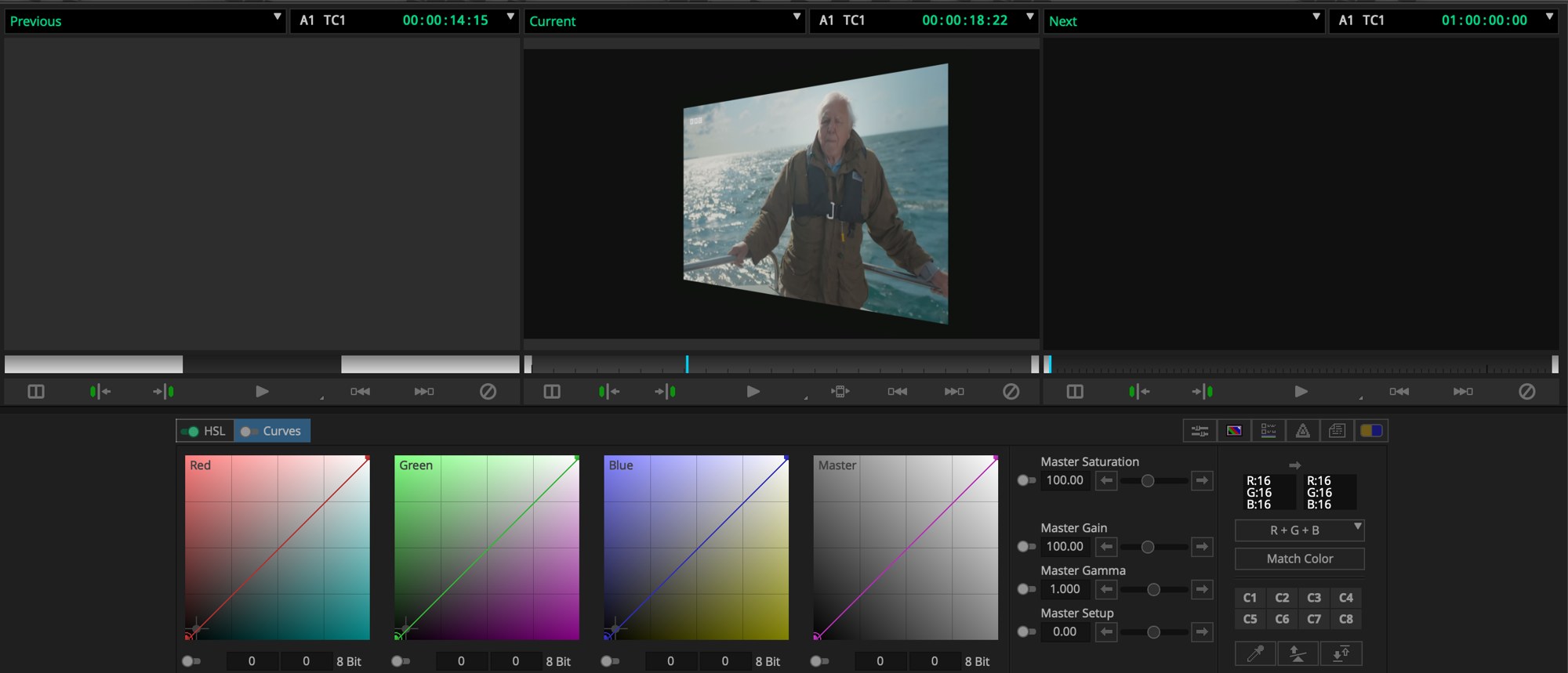Click the C8 color bucket
This screenshot has width=1568, height=673.
pos(1346,619)
